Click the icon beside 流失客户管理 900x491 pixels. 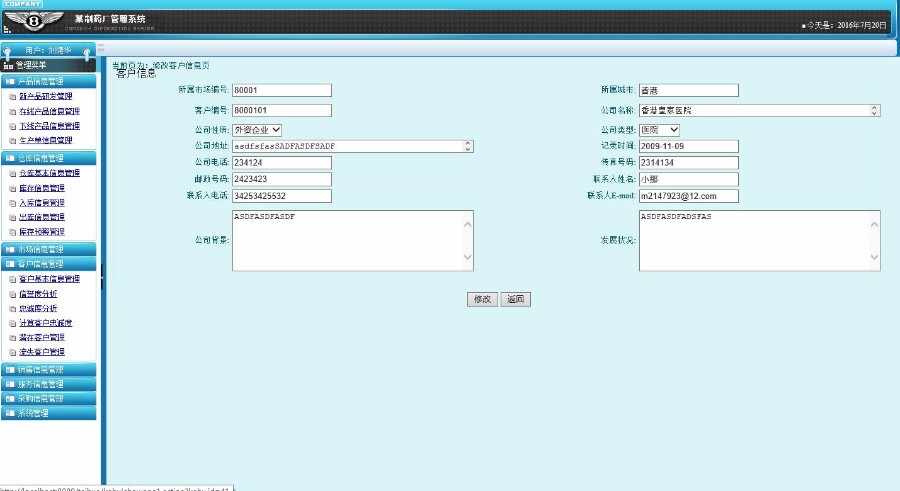[x=13, y=353]
